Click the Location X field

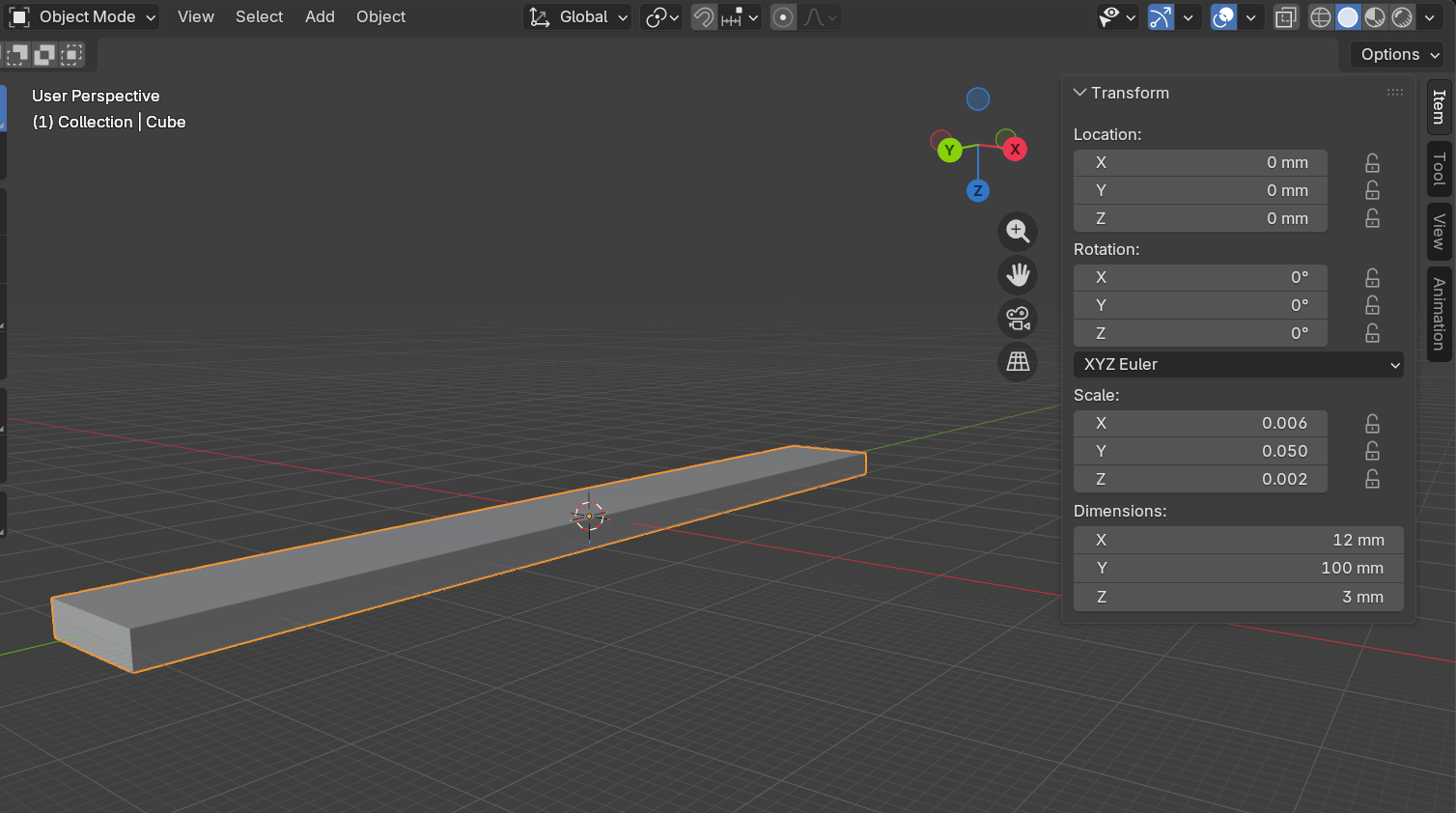coord(1200,163)
